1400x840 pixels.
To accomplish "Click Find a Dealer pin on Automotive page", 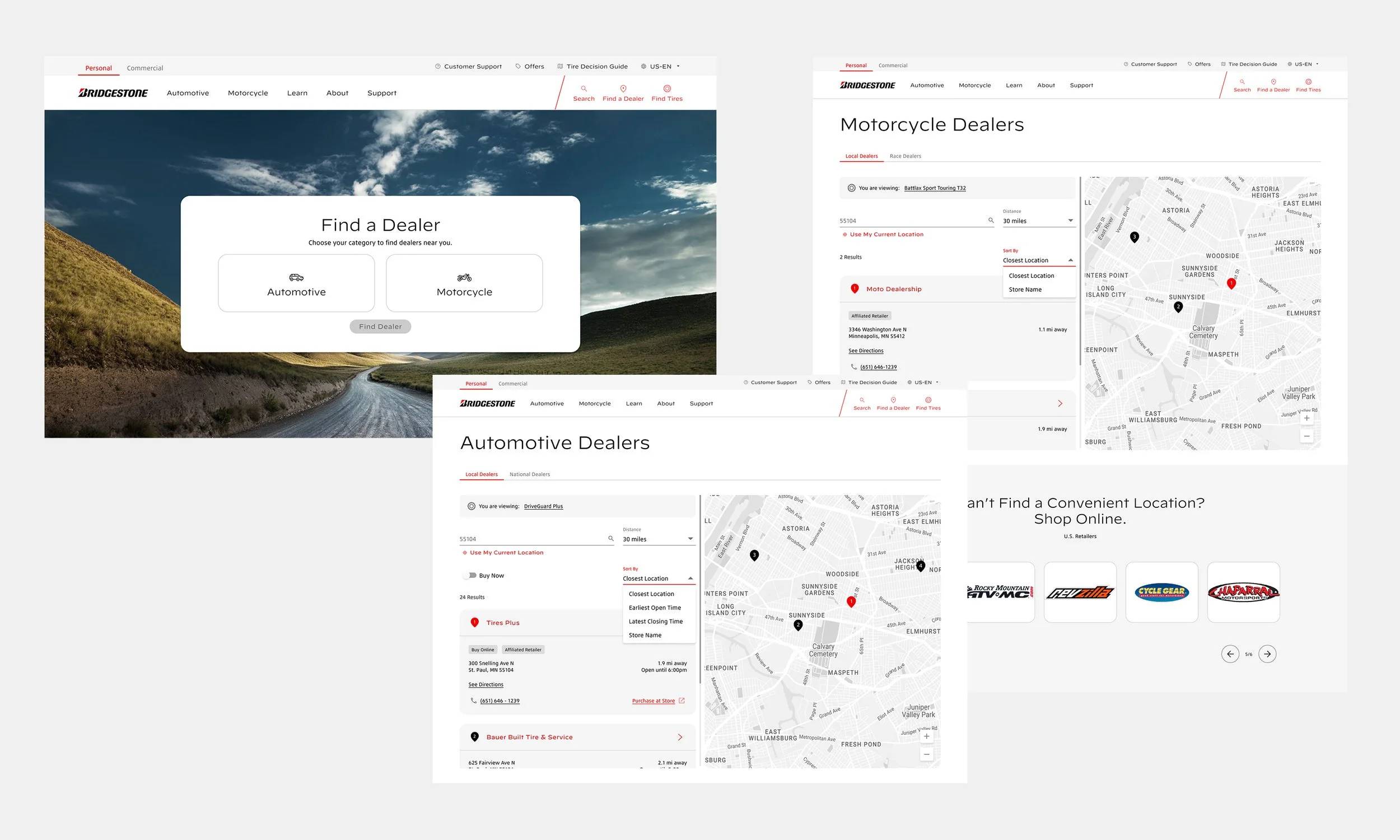I will click(893, 400).
